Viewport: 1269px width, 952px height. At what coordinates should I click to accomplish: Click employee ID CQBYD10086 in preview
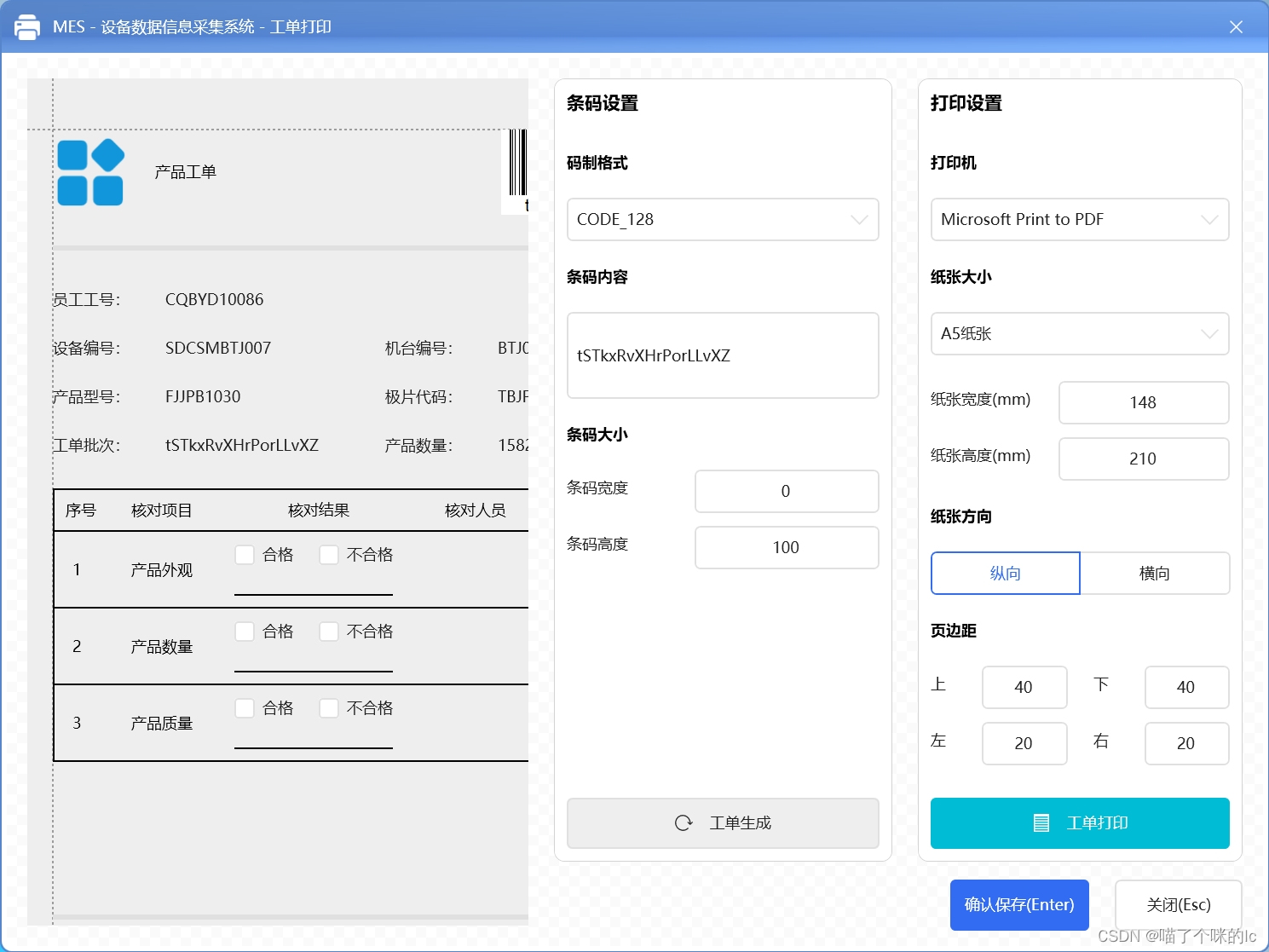pyautogui.click(x=215, y=300)
